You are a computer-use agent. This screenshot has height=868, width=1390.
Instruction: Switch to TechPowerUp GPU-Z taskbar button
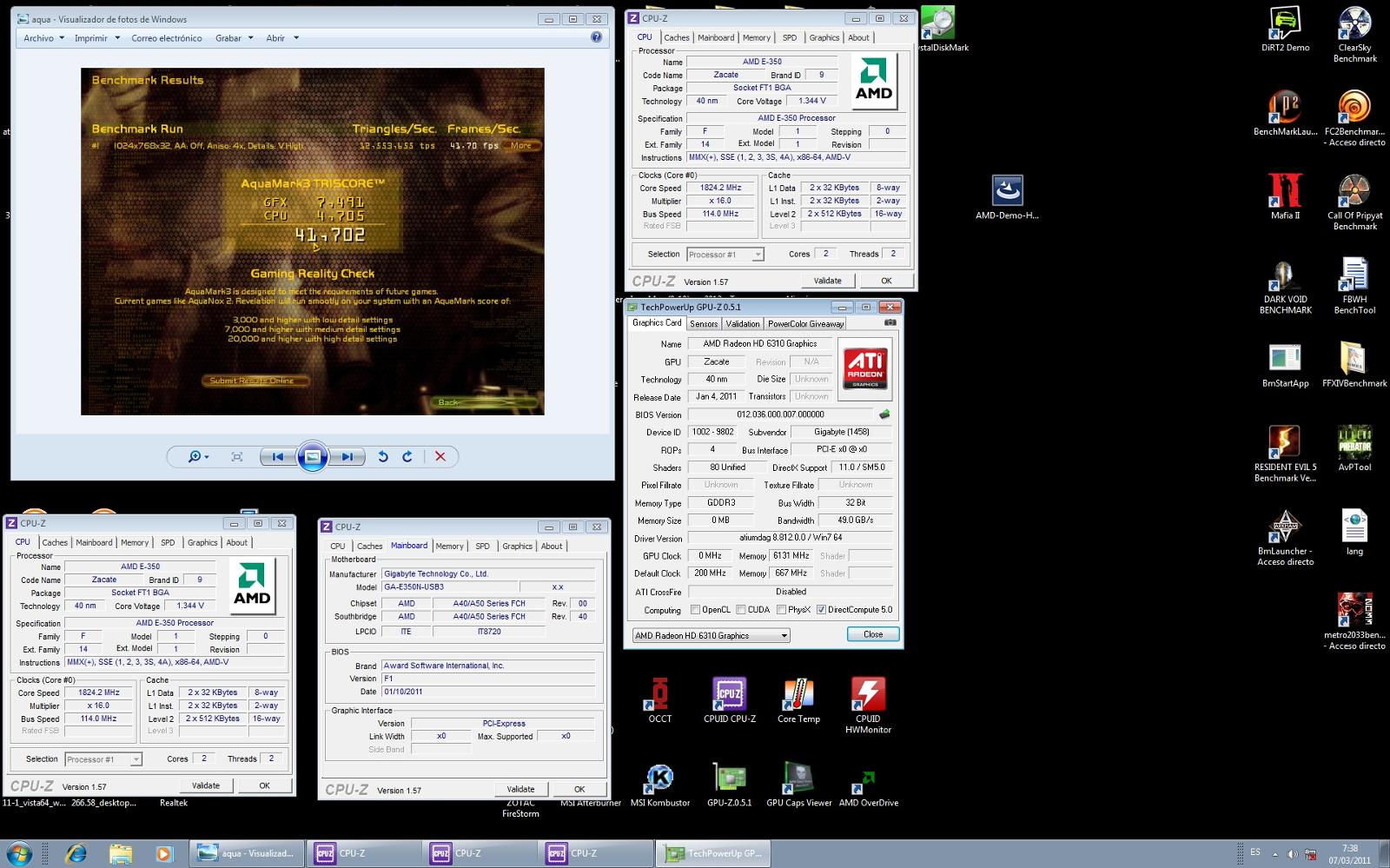pyautogui.click(x=712, y=853)
